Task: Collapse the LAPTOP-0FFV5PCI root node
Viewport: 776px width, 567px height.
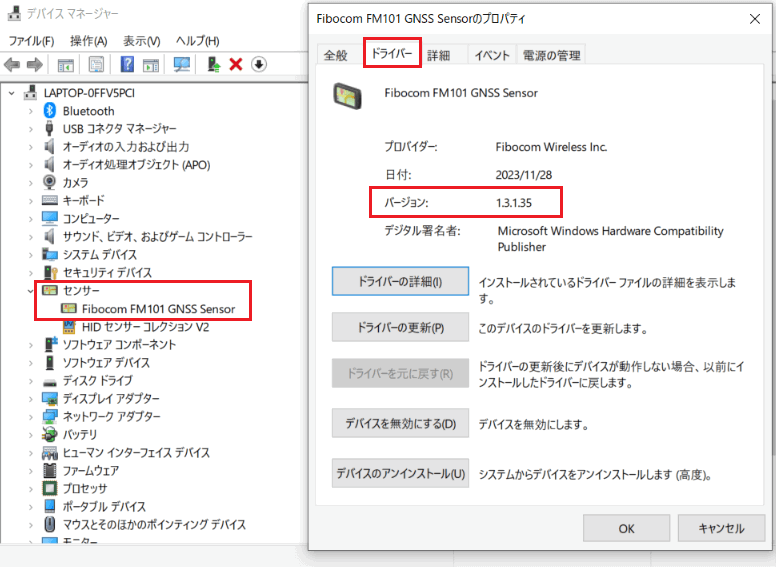Action: coord(12,93)
